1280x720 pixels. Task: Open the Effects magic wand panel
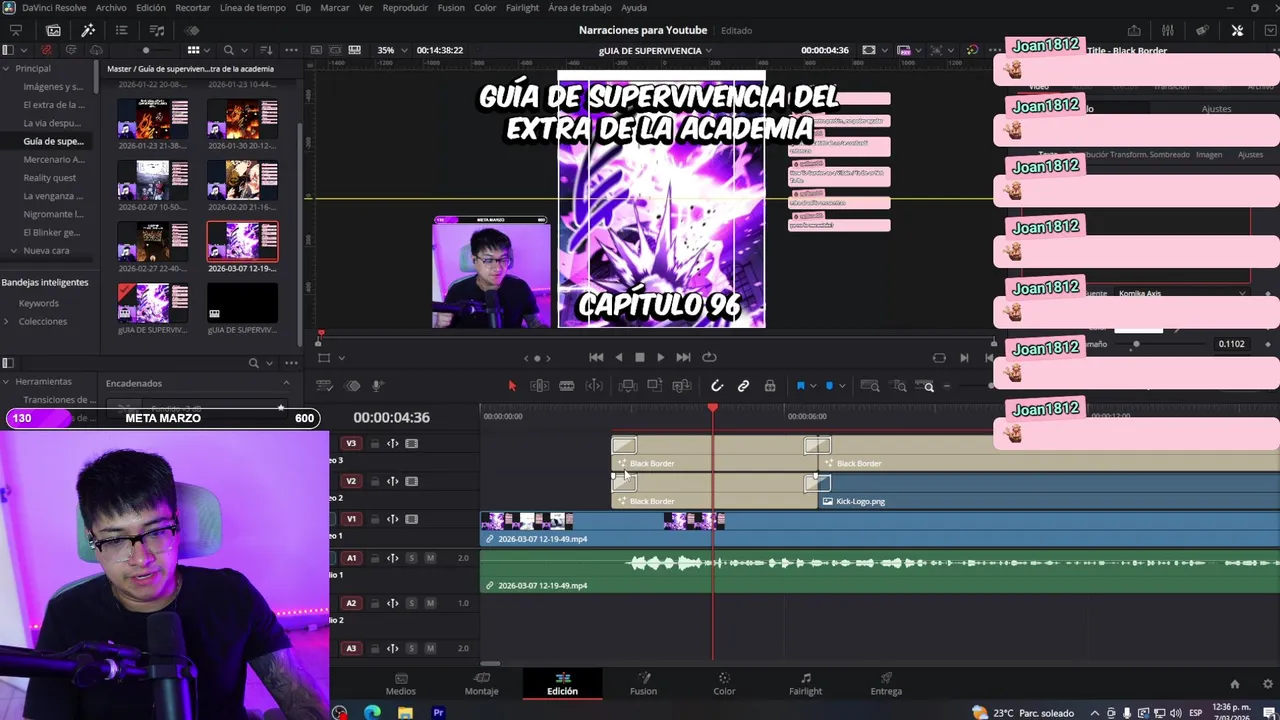tap(88, 30)
